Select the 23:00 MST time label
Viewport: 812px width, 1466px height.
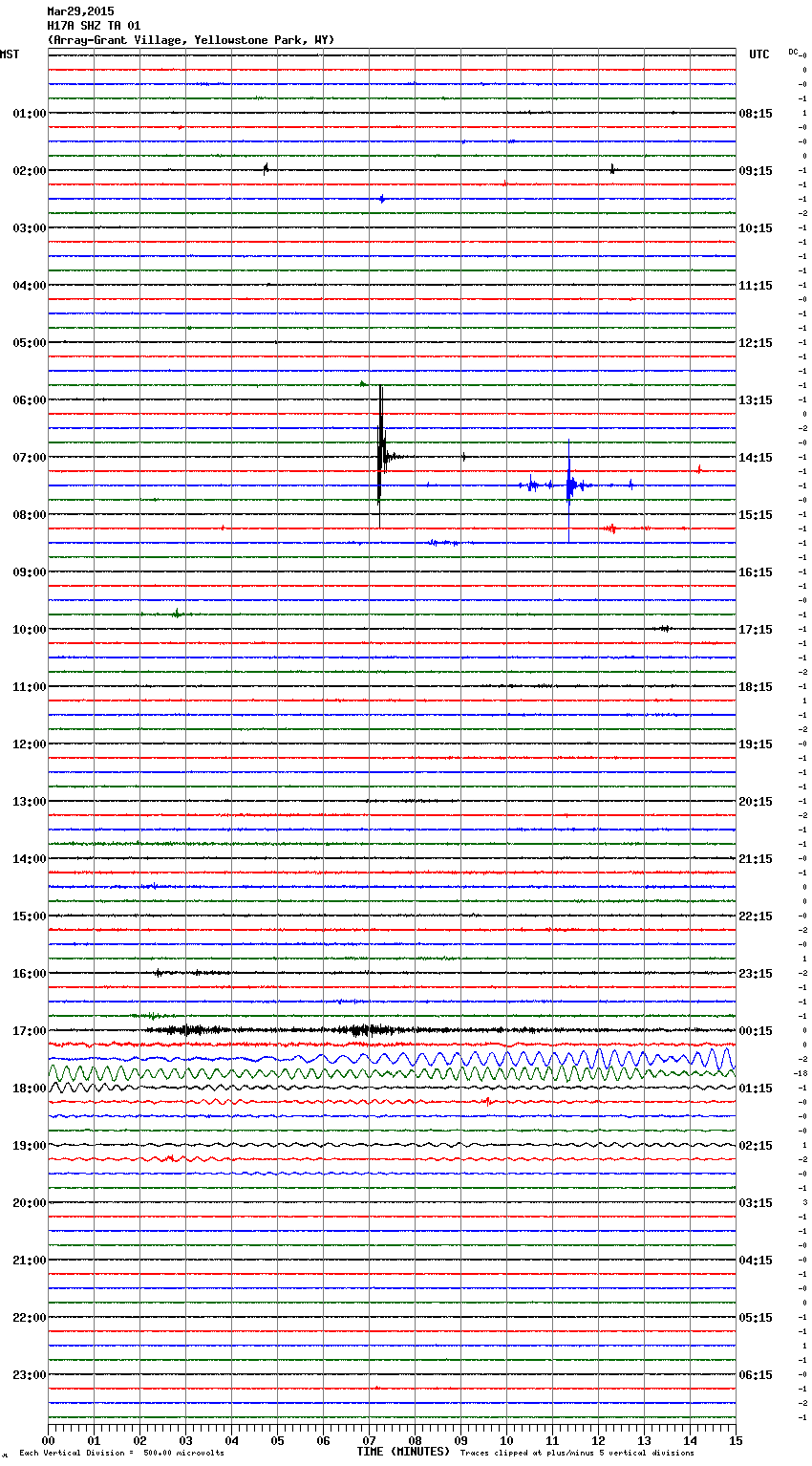(x=29, y=1375)
